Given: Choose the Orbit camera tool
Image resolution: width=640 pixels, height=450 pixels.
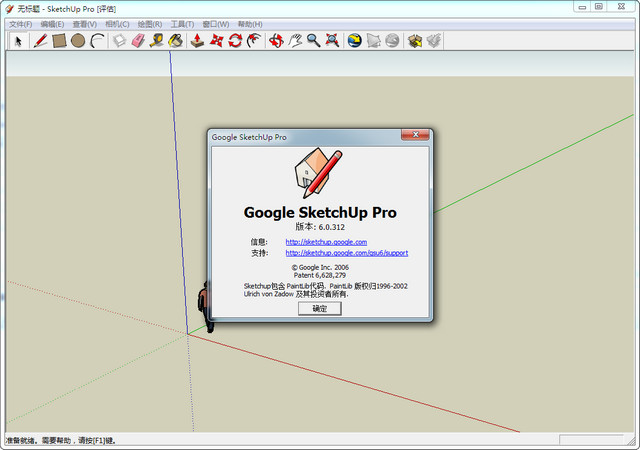Looking at the screenshot, I should click(276, 41).
